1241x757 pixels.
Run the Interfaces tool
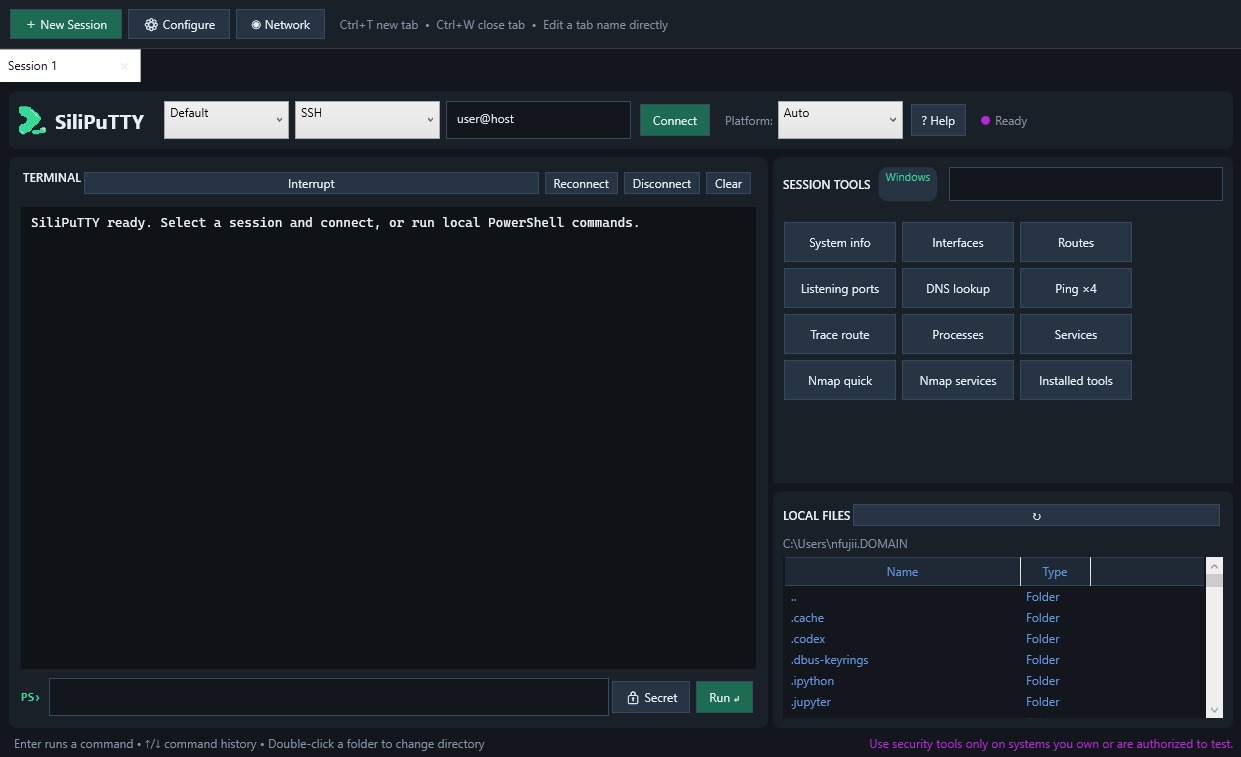coord(958,242)
